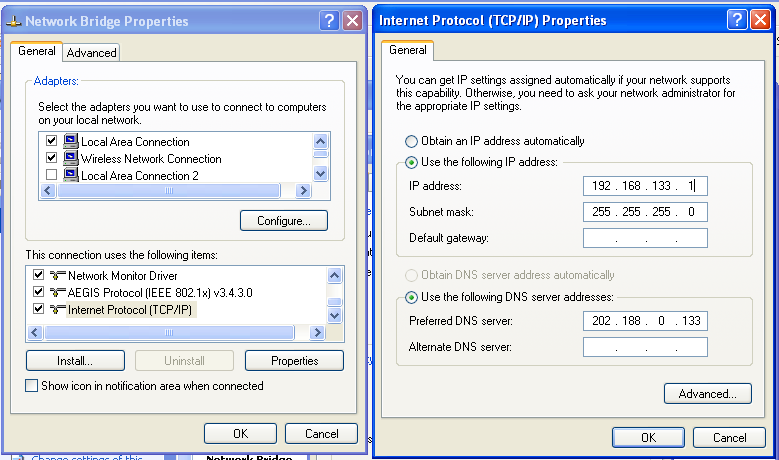The image size is (779, 460).
Task: Click the help button in TCP/IP Properties title bar
Action: (x=736, y=20)
